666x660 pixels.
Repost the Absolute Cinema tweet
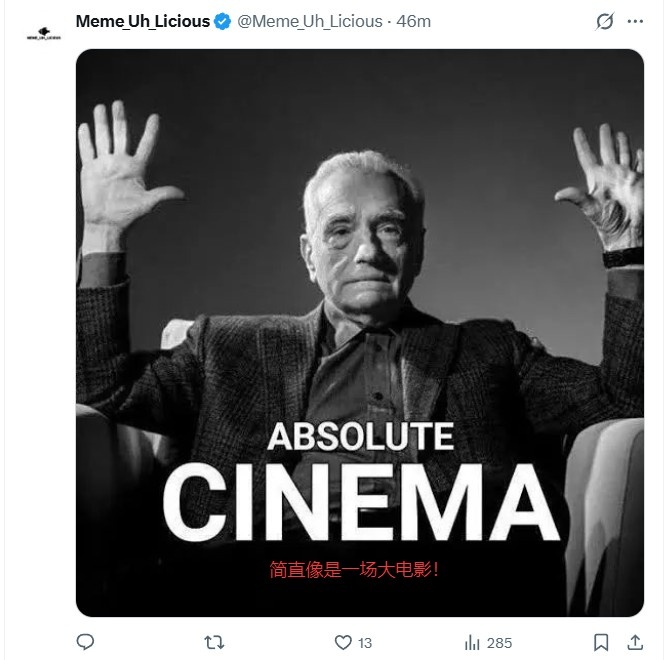213,641
